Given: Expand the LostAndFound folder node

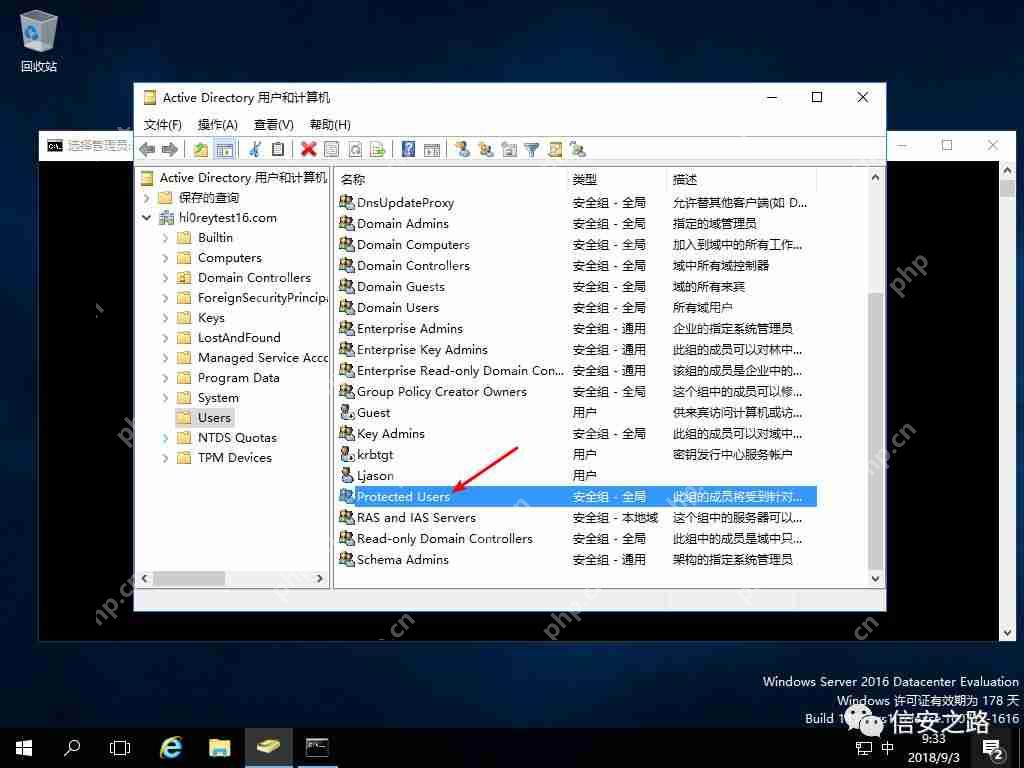Looking at the screenshot, I should [165, 338].
